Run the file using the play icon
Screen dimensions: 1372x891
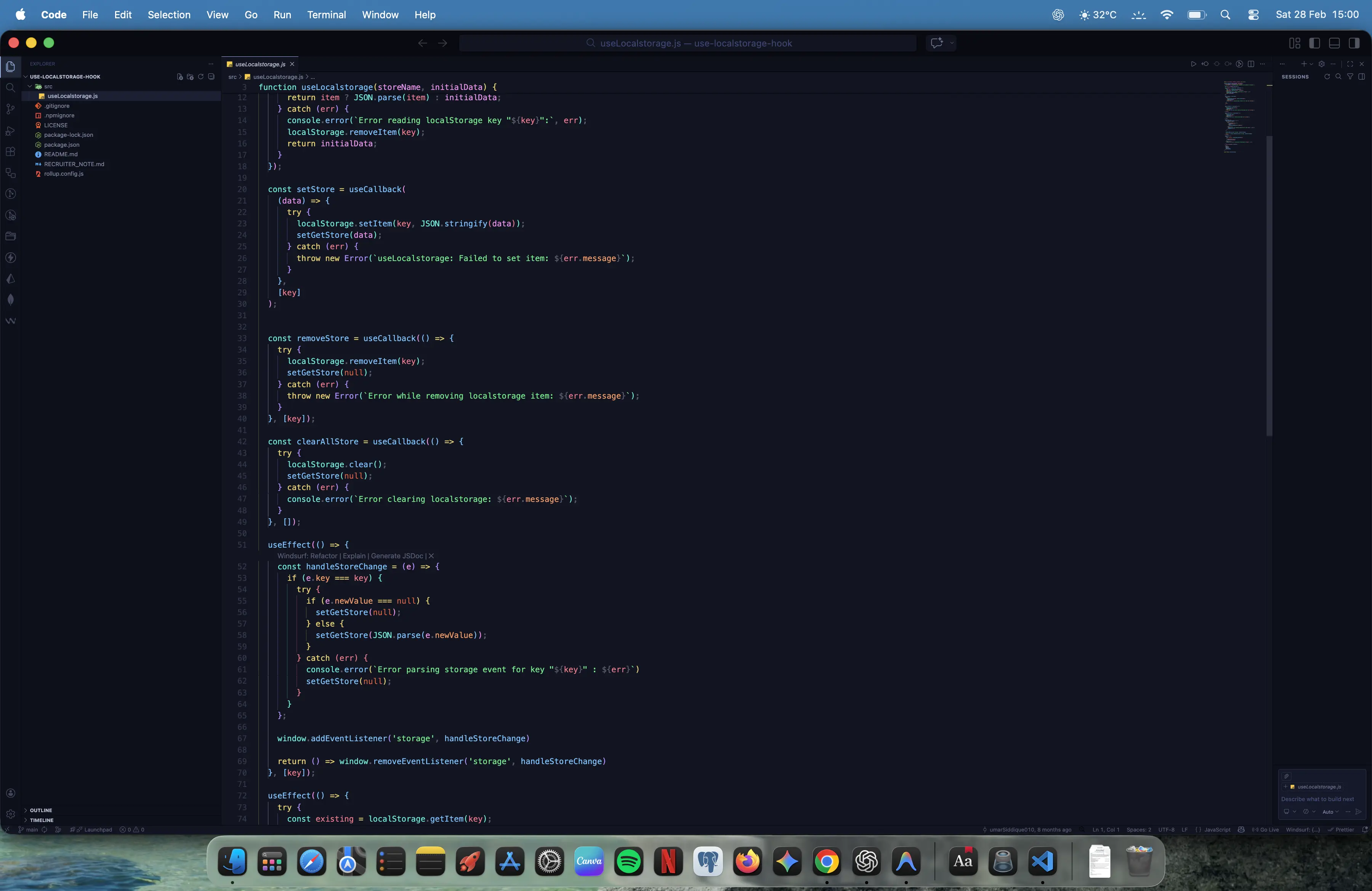[1194, 64]
